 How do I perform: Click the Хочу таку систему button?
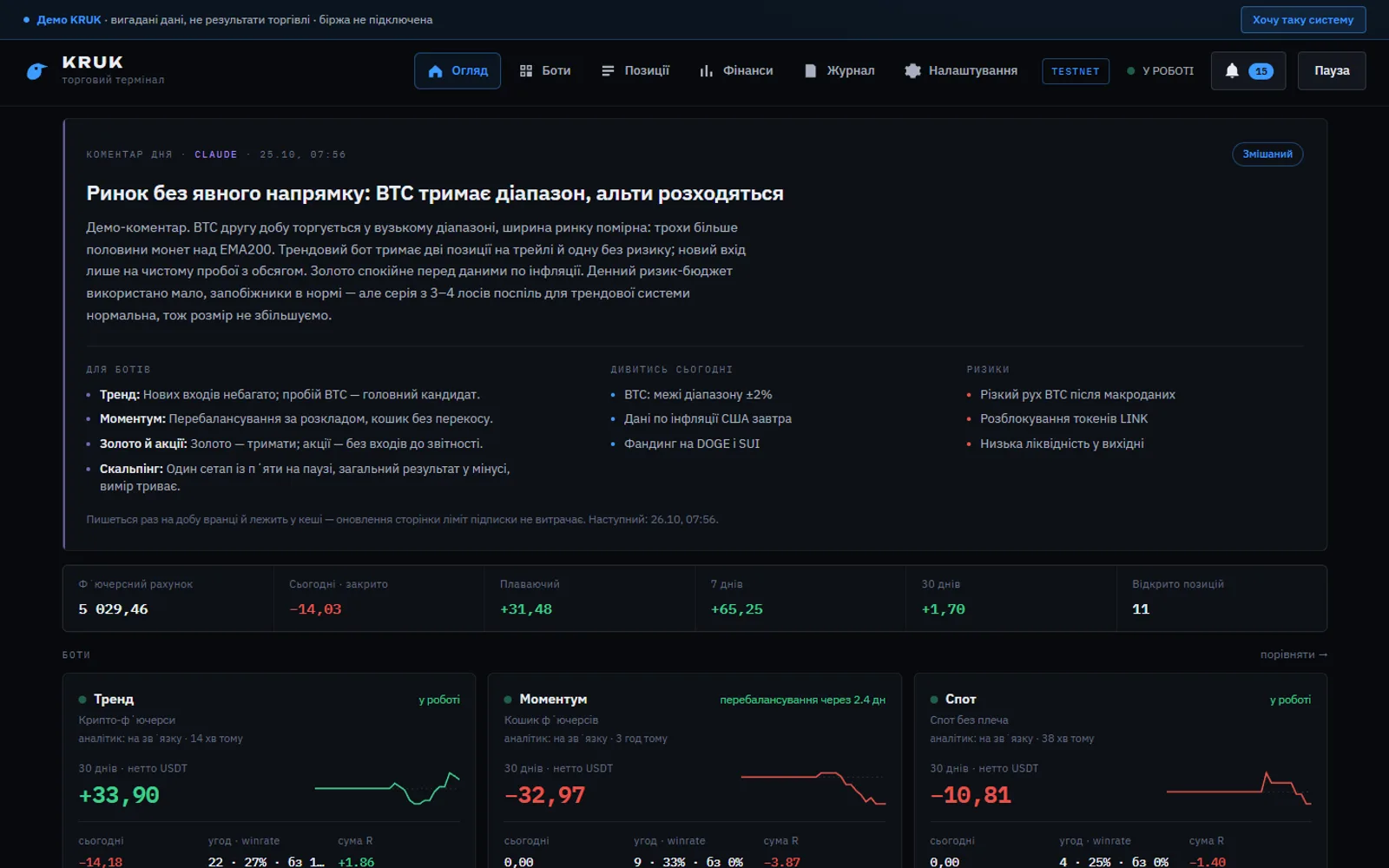point(1303,20)
